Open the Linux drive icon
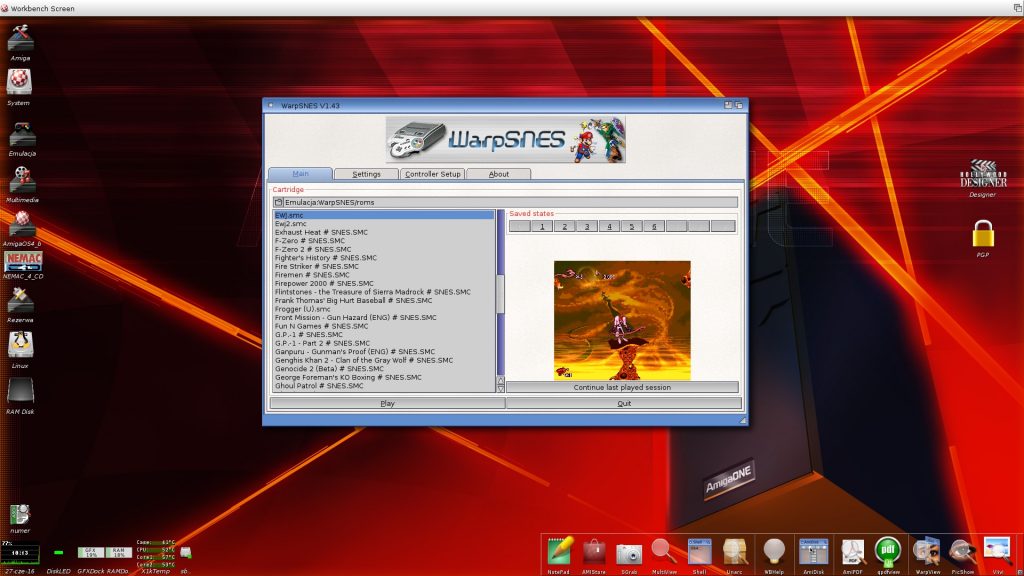This screenshot has height=576, width=1024. (x=20, y=345)
